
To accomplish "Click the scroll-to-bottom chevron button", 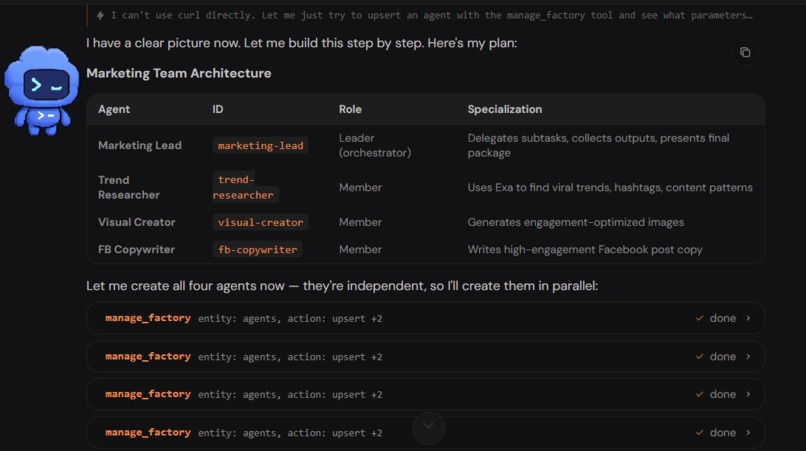I will tap(428, 428).
